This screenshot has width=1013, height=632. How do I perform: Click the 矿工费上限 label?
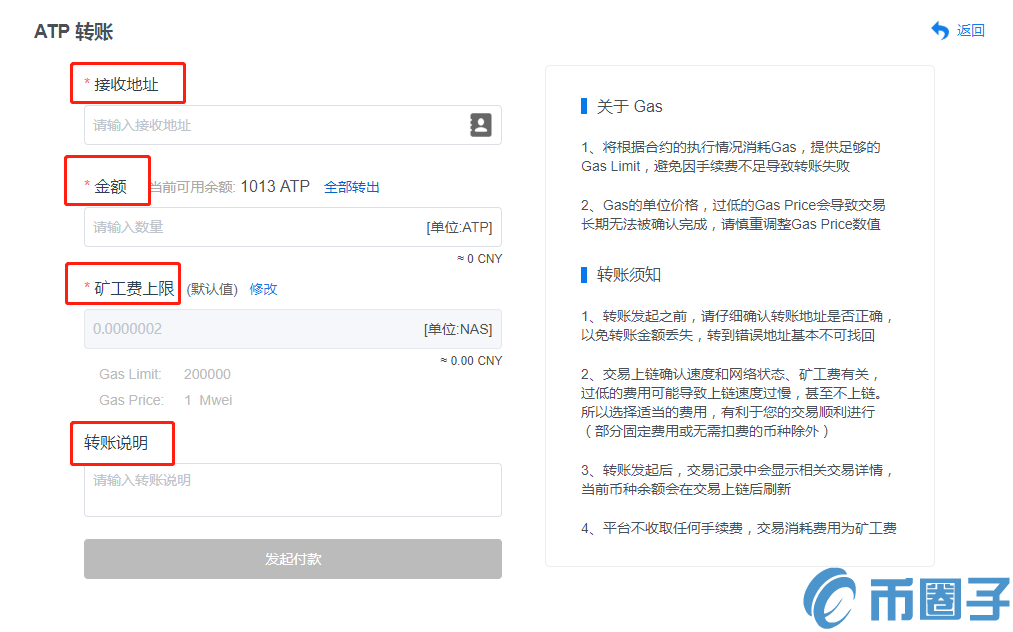click(134, 289)
